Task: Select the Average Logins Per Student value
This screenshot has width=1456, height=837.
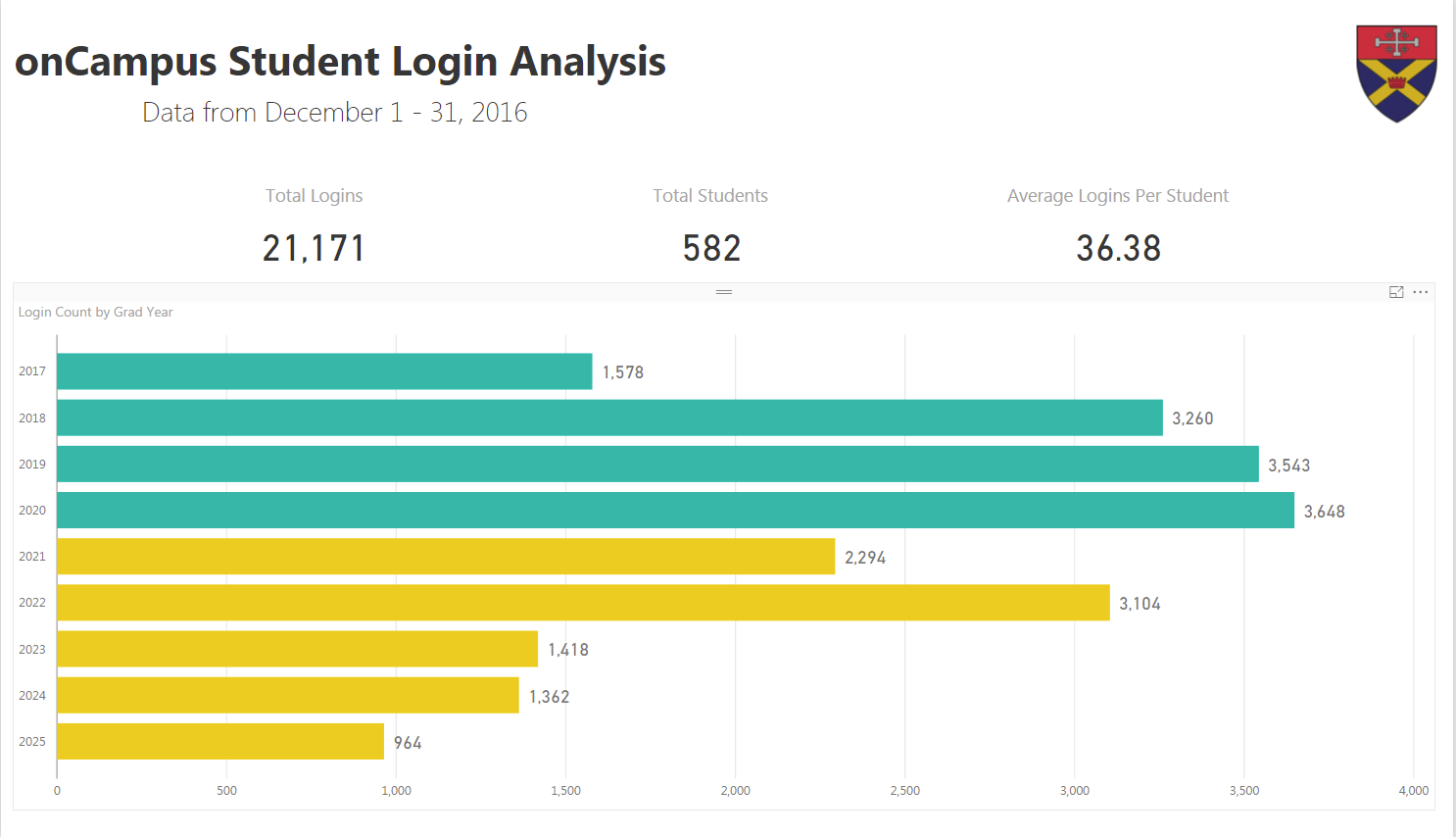Action: click(x=1118, y=248)
